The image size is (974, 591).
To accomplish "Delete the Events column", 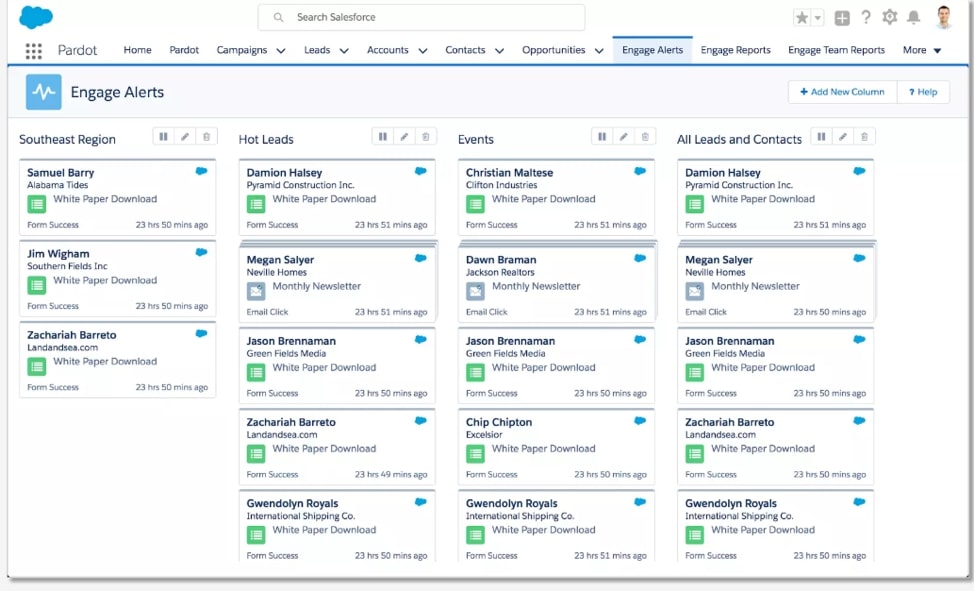I will click(x=645, y=137).
